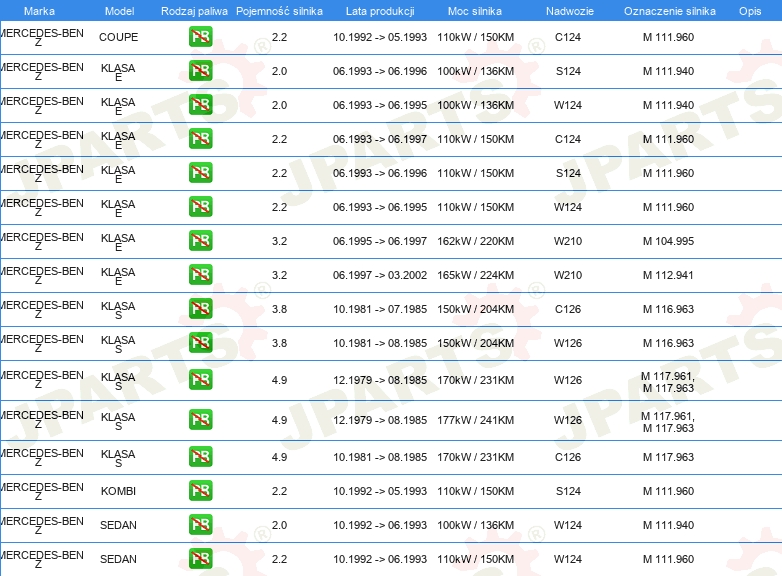Click the power value 162kW / 220KM

[x=475, y=241]
